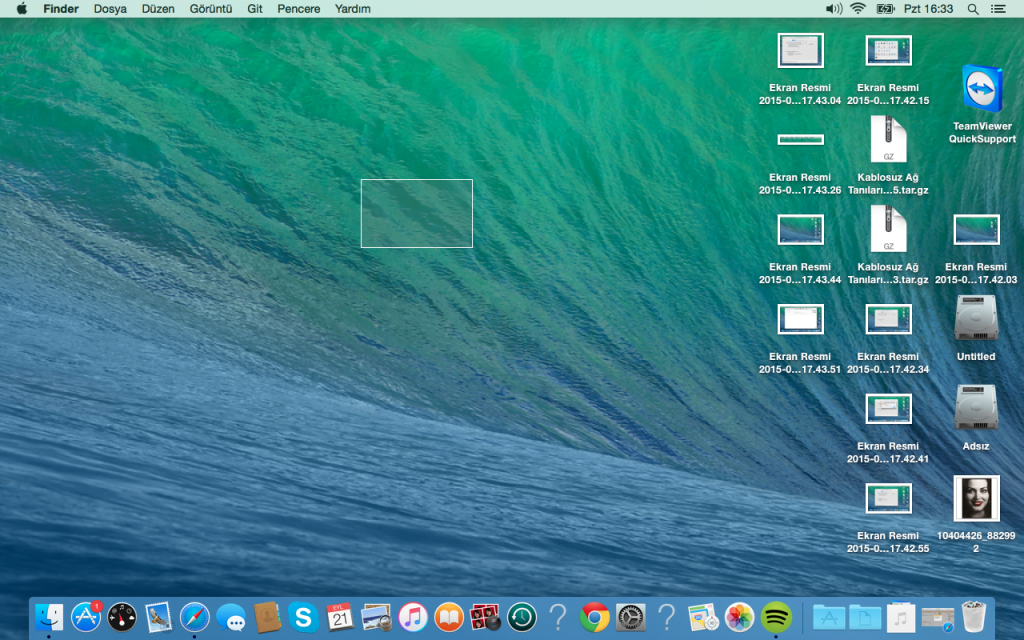Select the portrait photo 10404426_88299 thumbnail

pyautogui.click(x=976, y=498)
